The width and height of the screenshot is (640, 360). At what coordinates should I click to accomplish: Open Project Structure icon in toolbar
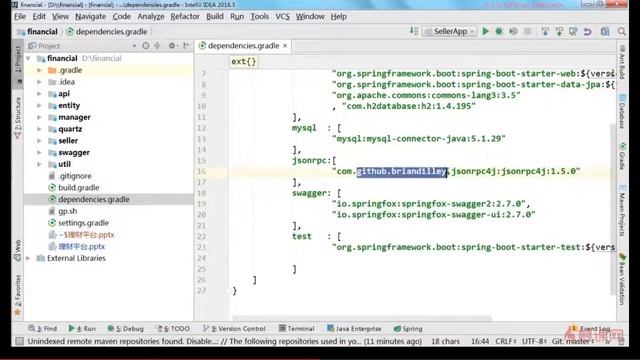point(605,31)
